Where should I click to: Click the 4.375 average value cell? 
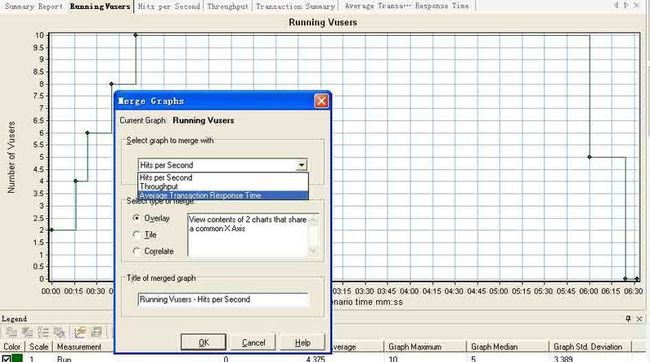point(315,359)
